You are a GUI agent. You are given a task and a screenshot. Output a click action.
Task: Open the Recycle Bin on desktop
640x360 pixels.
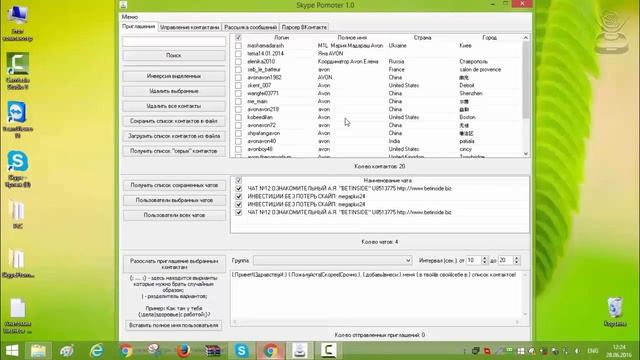pos(615,312)
